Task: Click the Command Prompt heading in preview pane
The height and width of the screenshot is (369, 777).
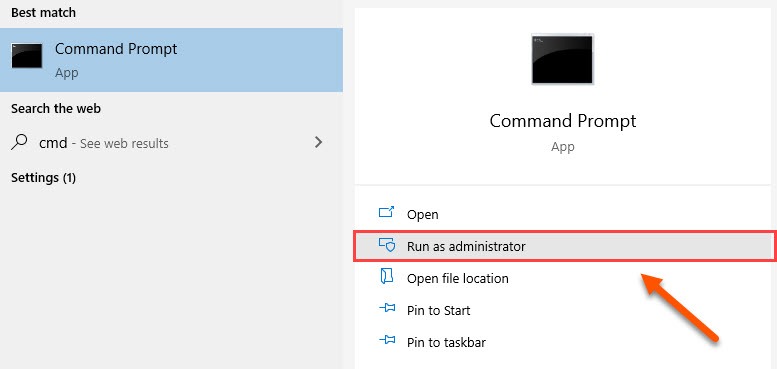Action: click(562, 121)
